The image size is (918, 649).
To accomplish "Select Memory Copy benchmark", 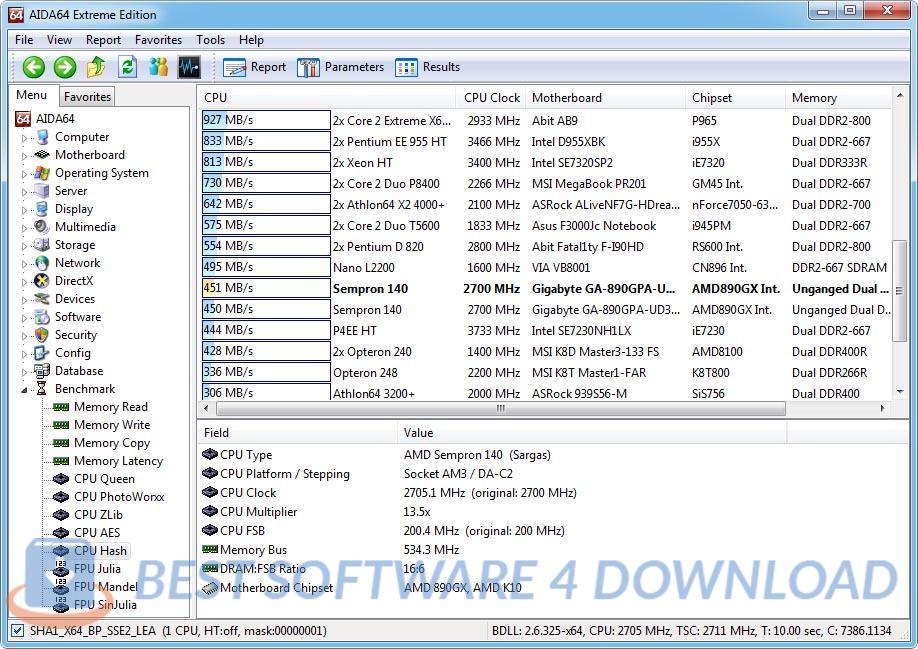I will click(x=112, y=443).
